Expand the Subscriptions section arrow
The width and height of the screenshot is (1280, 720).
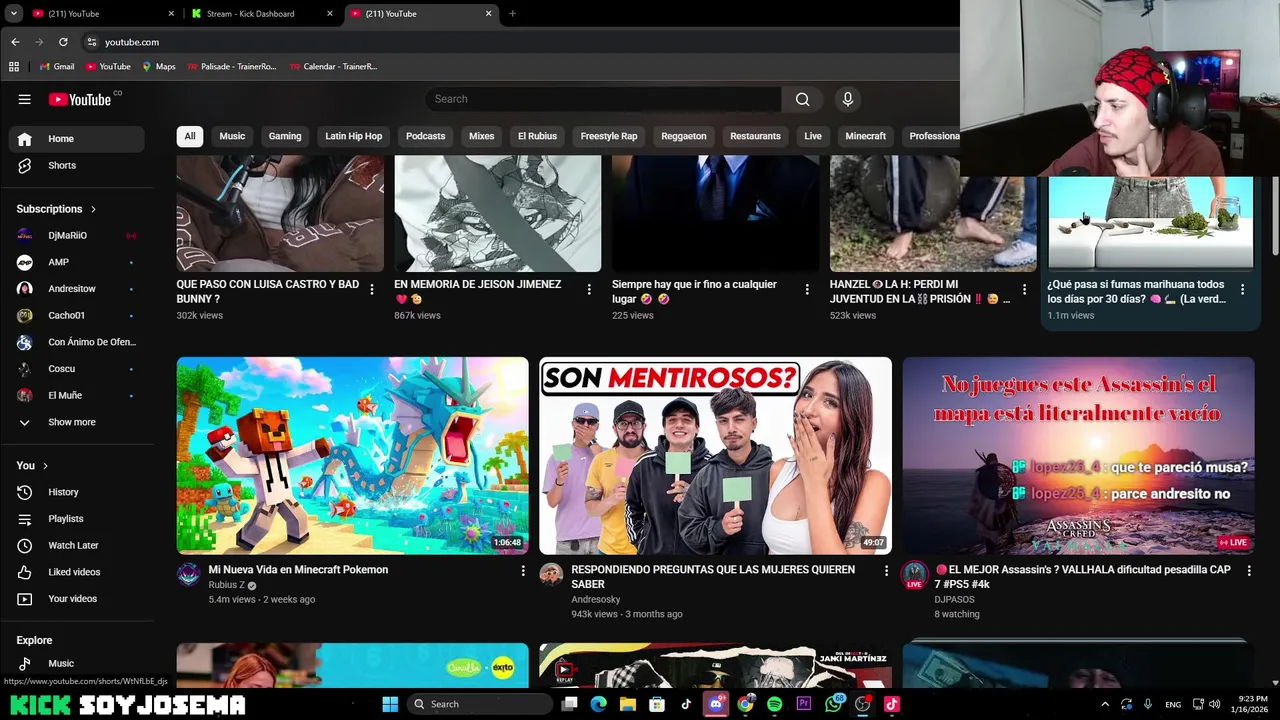point(93,209)
